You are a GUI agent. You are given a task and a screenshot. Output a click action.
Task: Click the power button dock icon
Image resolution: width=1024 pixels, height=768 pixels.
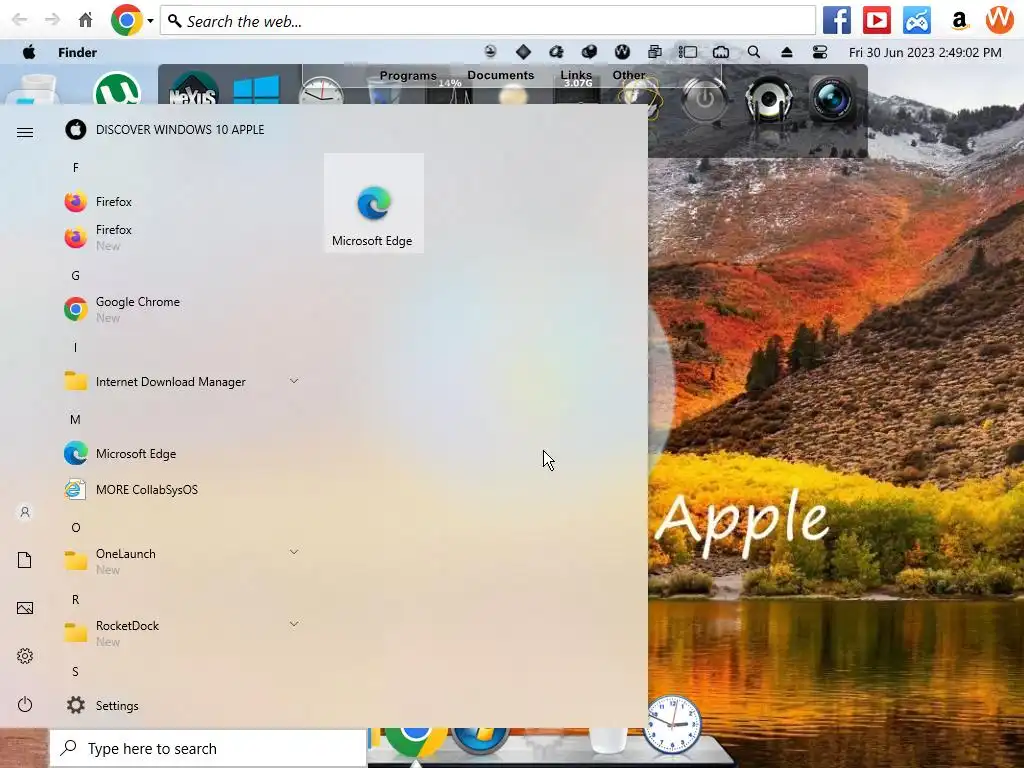point(704,99)
